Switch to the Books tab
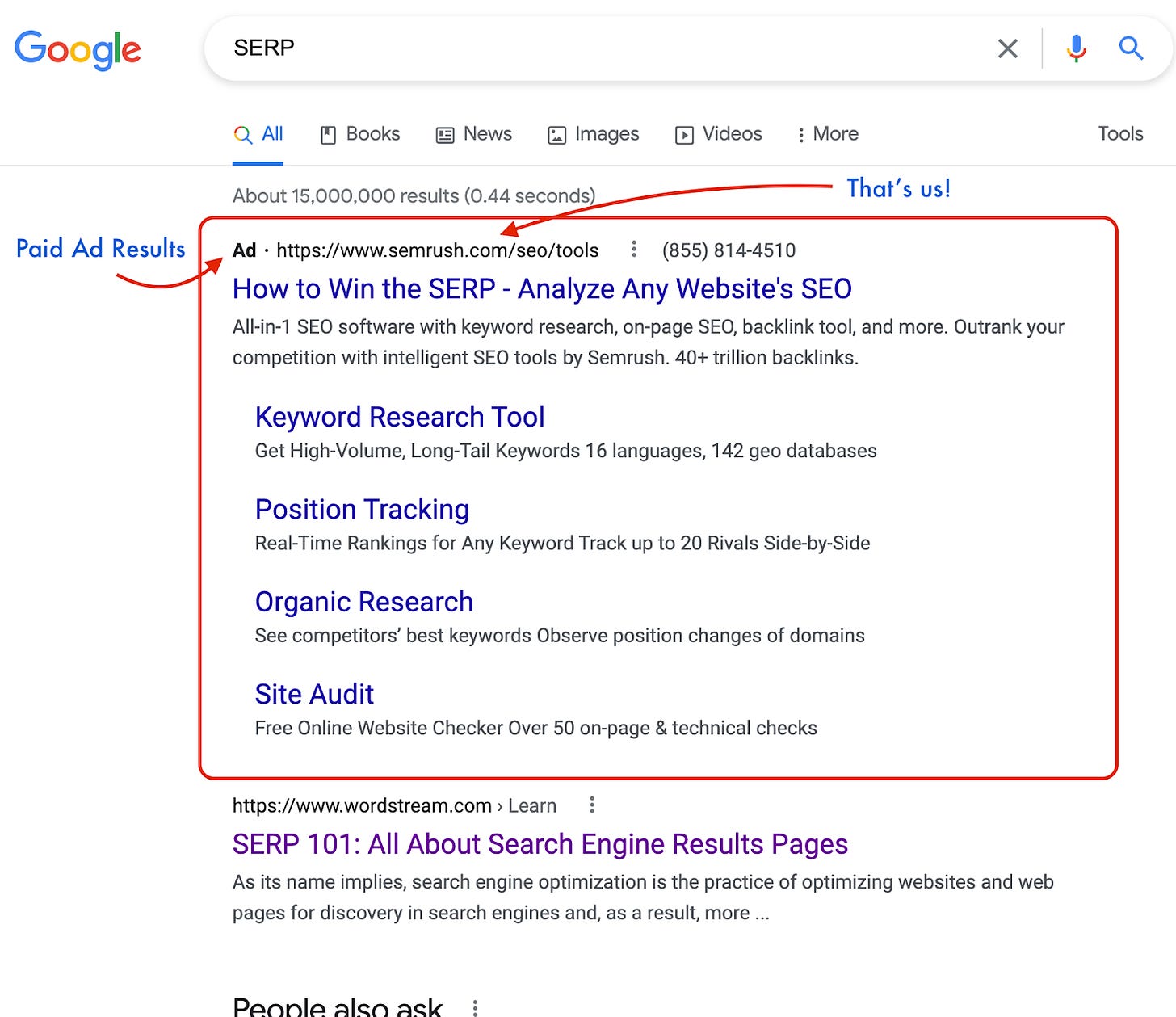The image size is (1176, 1017). click(x=360, y=134)
